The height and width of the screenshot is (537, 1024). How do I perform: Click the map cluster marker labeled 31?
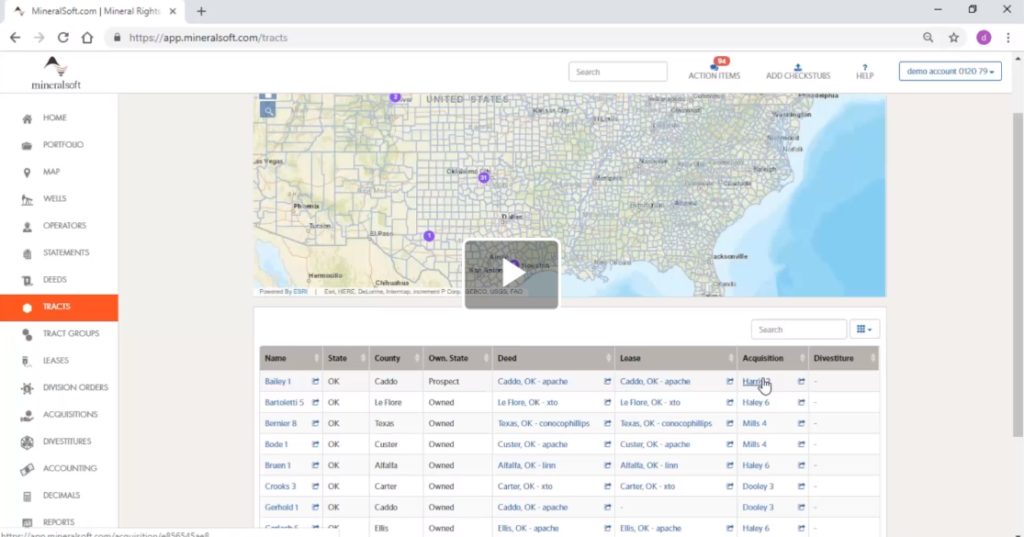(x=483, y=177)
